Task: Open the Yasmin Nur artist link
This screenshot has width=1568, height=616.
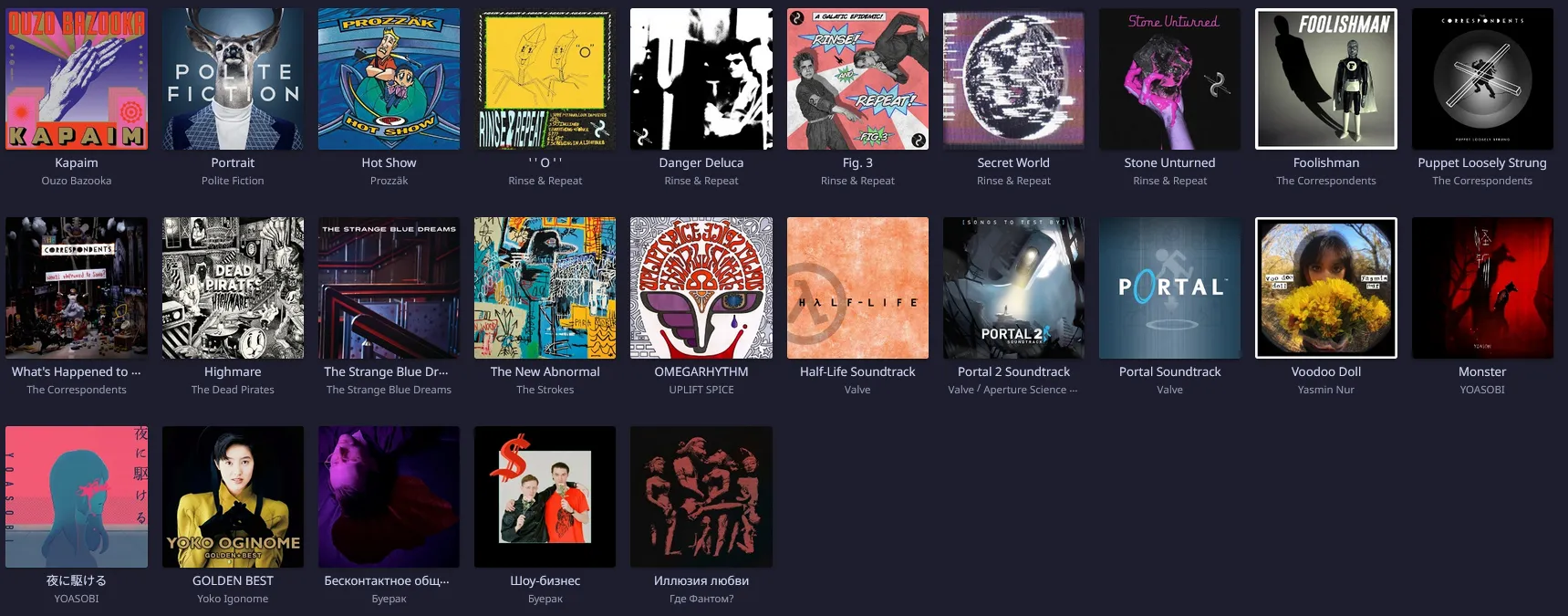Action: pyautogui.click(x=1326, y=390)
